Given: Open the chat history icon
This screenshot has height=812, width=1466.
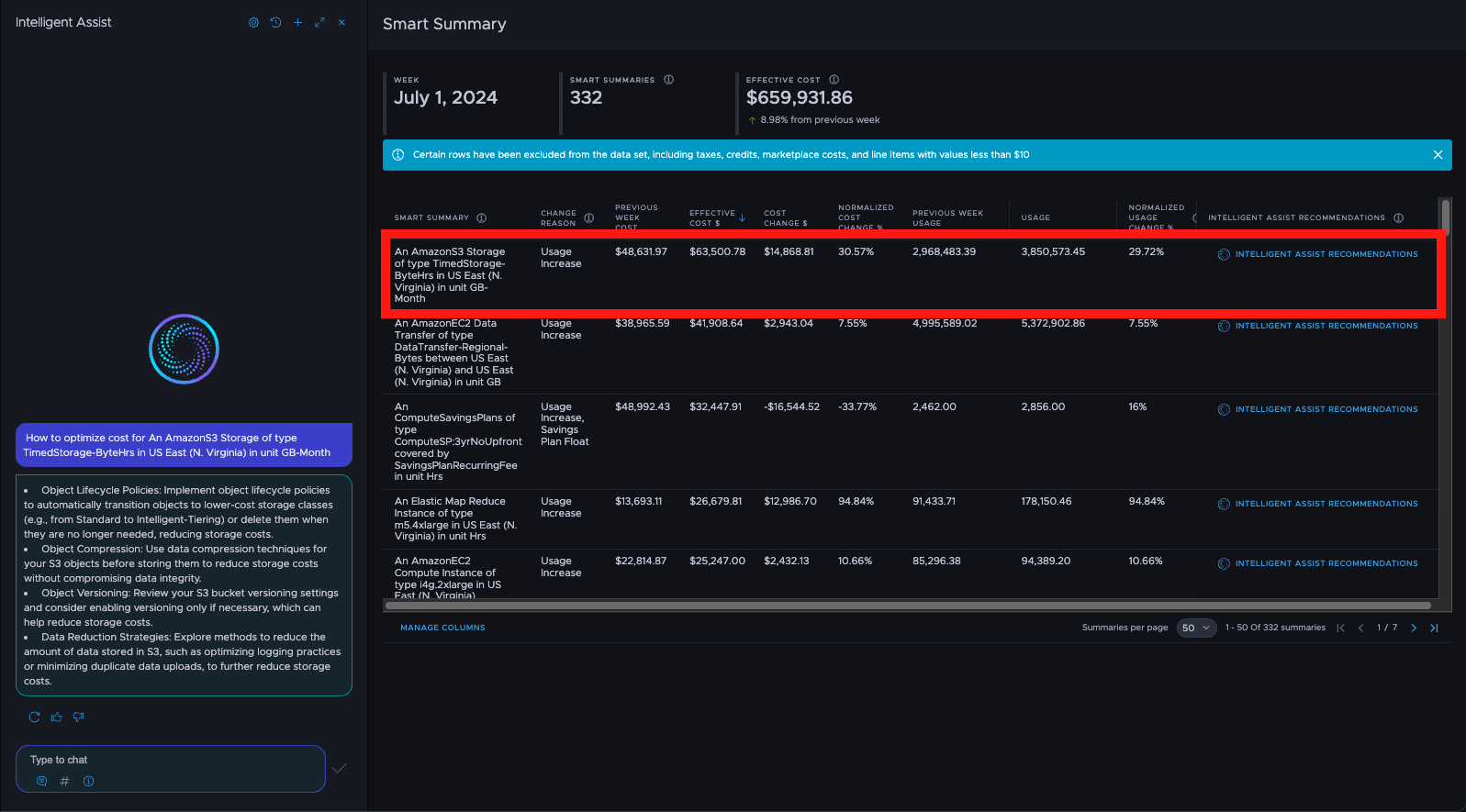Looking at the screenshot, I should tap(275, 23).
